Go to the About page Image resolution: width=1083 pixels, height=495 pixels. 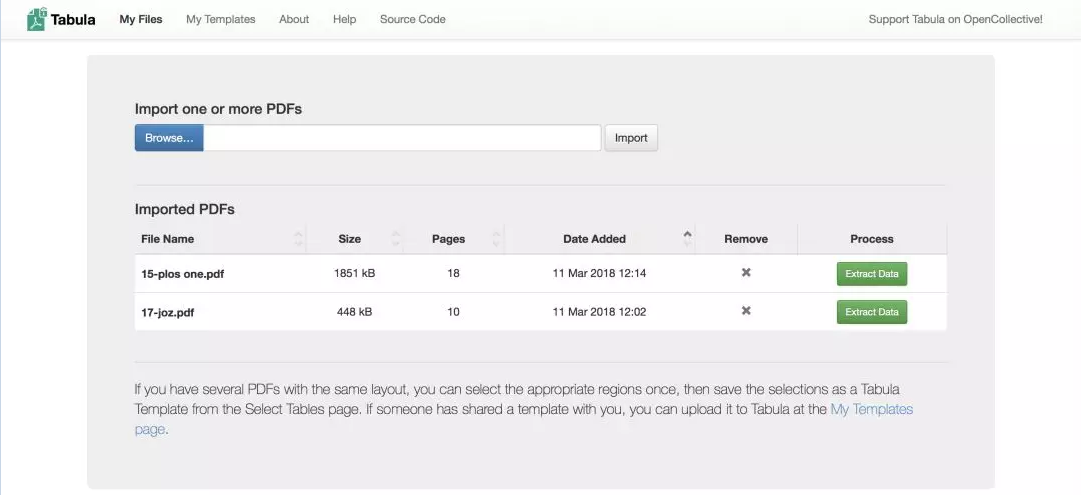pos(294,19)
